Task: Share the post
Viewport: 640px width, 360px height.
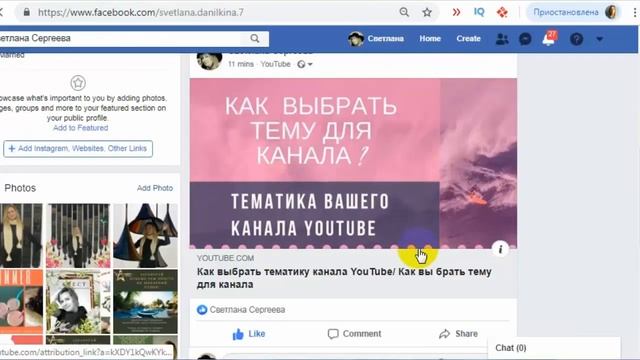Action: tap(458, 334)
